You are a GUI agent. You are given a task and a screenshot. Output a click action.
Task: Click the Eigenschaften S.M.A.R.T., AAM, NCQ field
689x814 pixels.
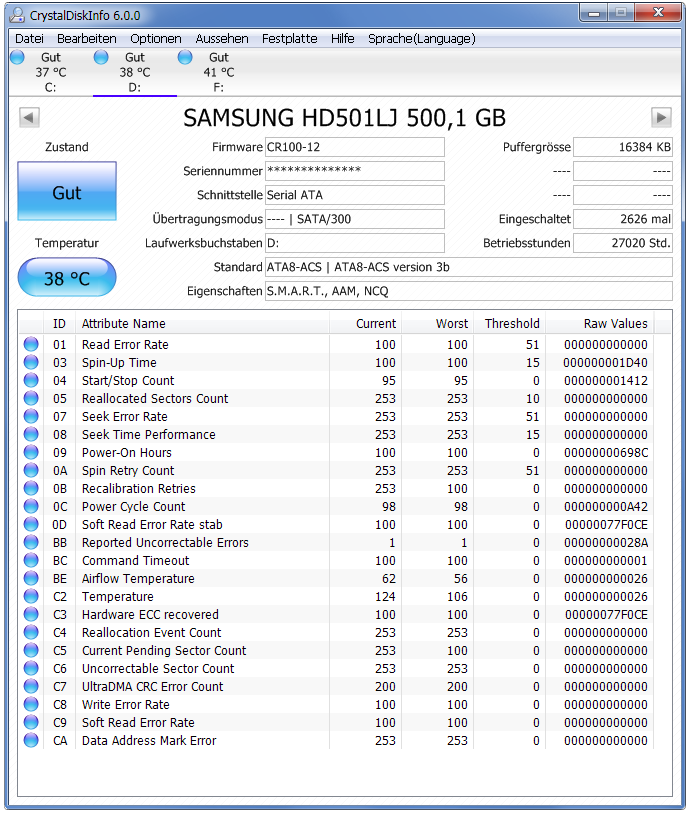(x=469, y=291)
